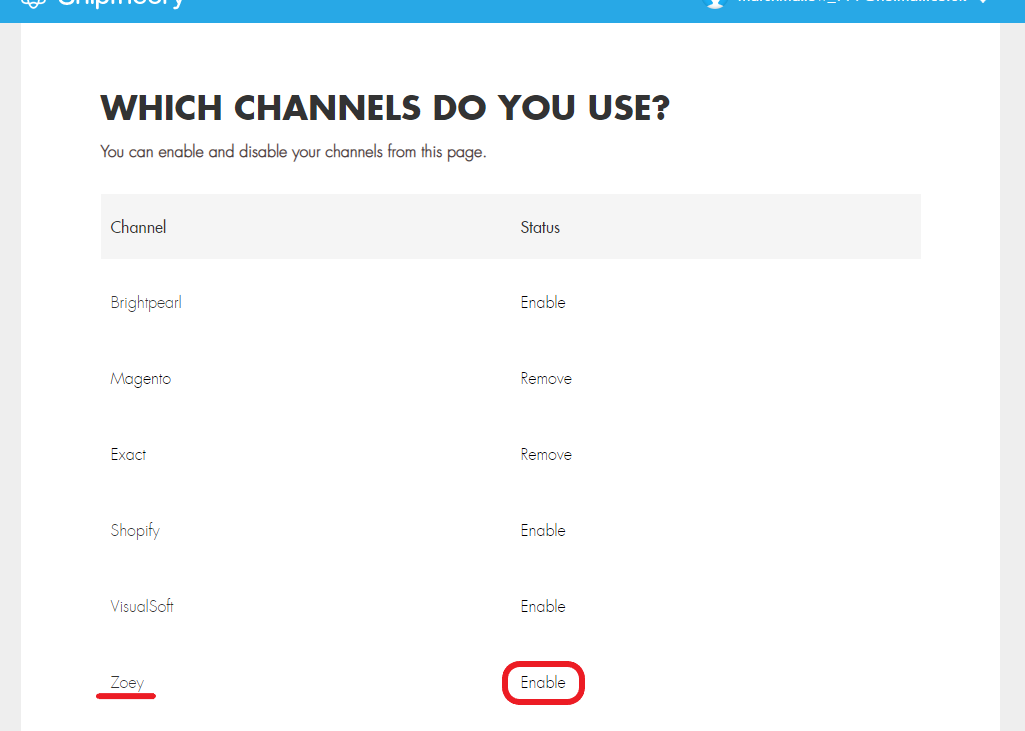Enable the Zoey channel
1025x731 pixels.
coord(543,683)
